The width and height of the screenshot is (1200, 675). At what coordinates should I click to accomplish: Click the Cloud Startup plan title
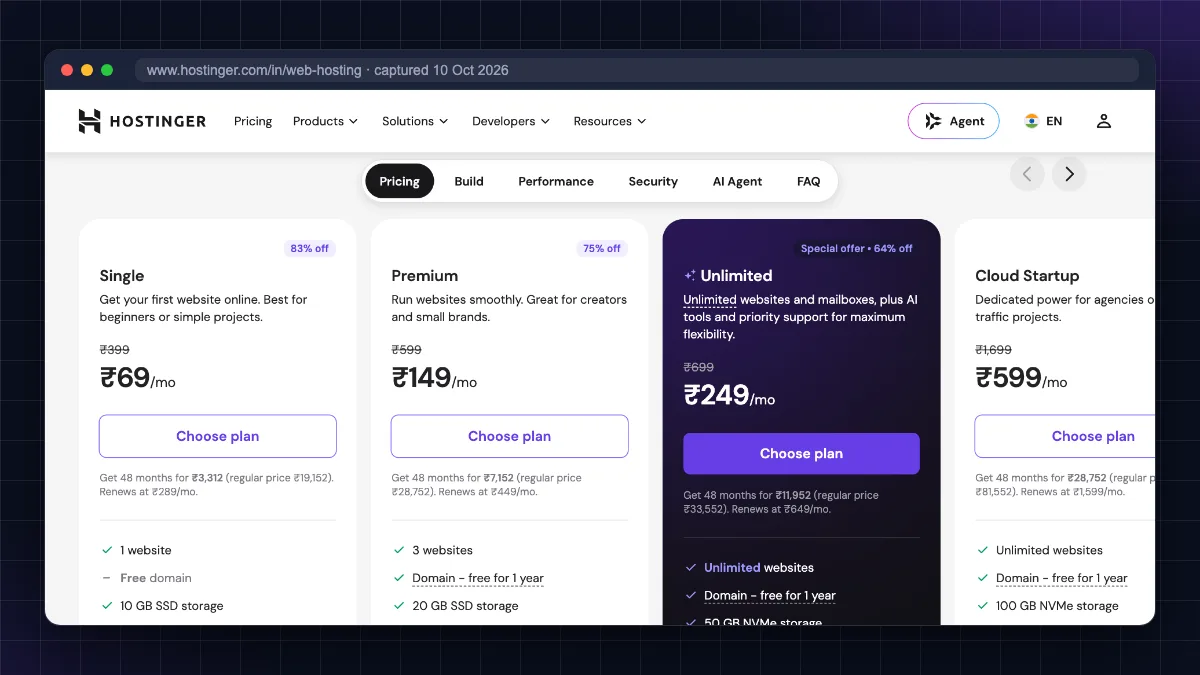1027,276
